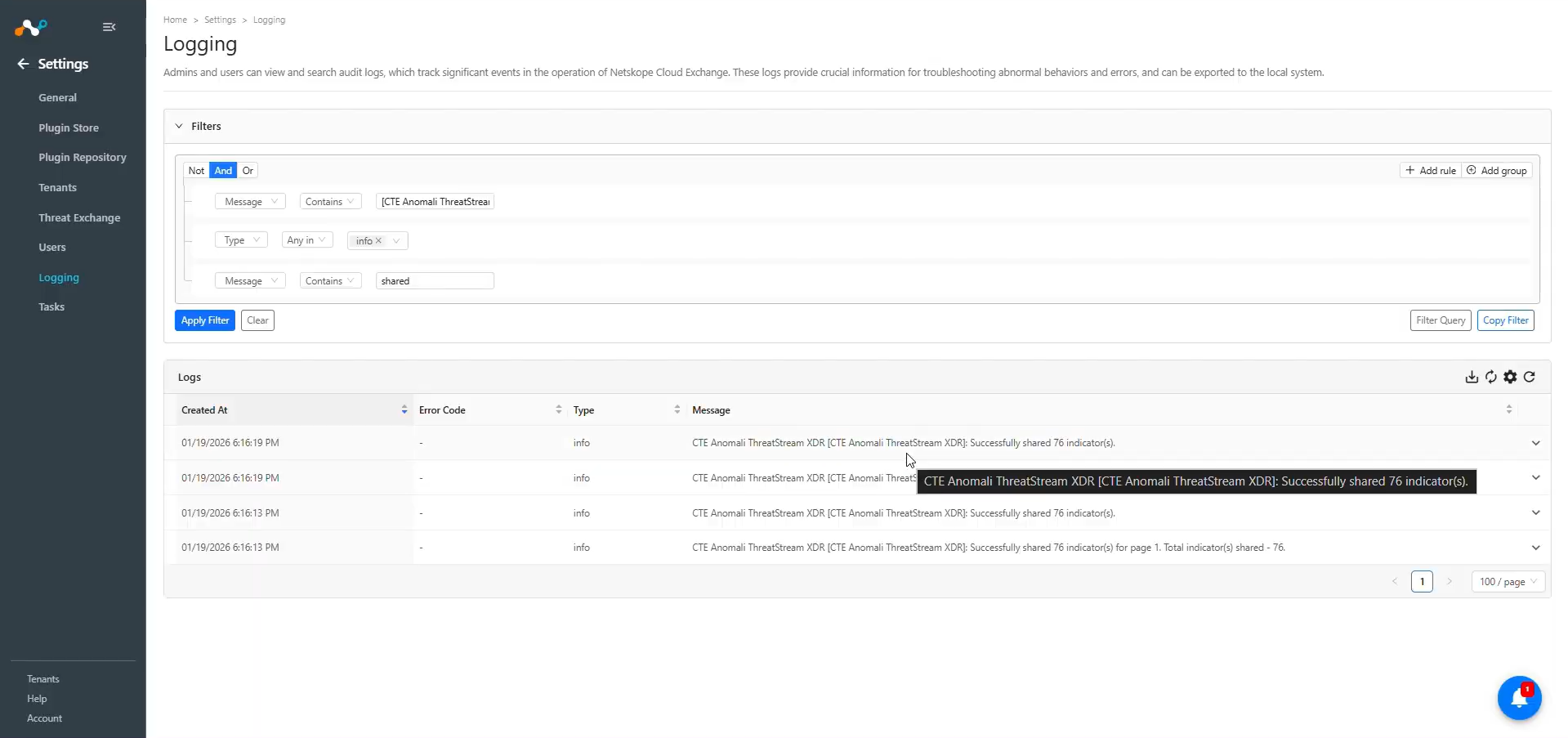Open Help link
Image resolution: width=1568 pixels, height=738 pixels.
pyautogui.click(x=37, y=699)
